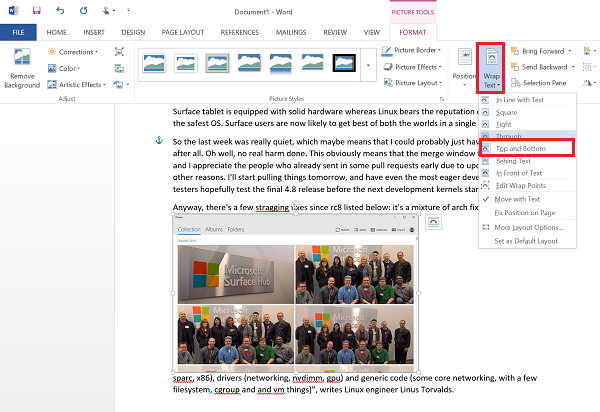Screen dimensions: 600x412
Task: Select Square wrapping option
Action: [x=527, y=112]
